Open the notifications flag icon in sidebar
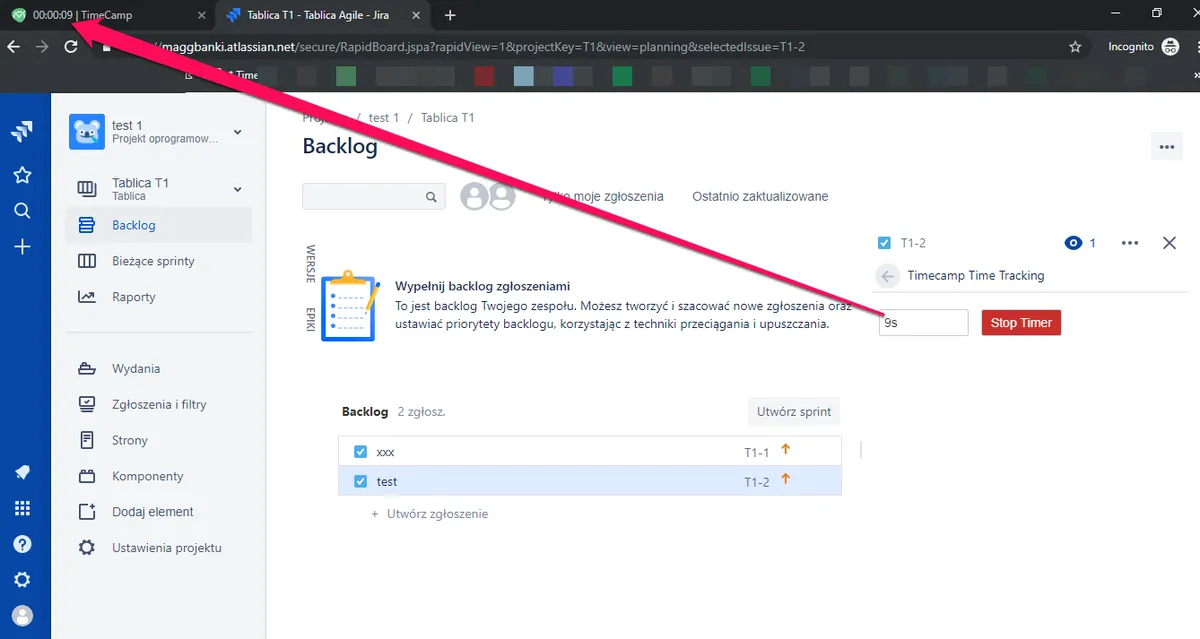1200x639 pixels. [x=22, y=472]
